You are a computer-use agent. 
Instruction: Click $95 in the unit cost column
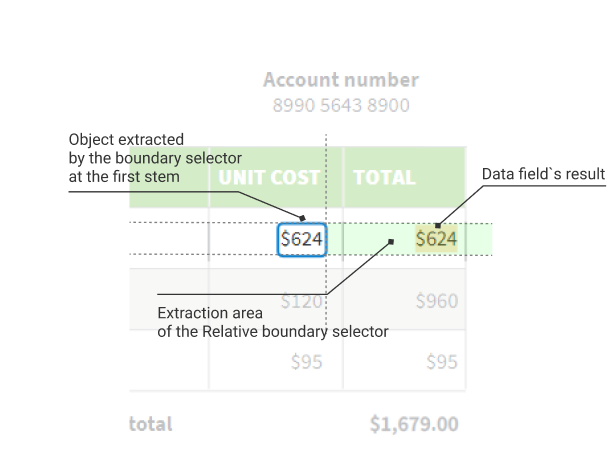306,361
